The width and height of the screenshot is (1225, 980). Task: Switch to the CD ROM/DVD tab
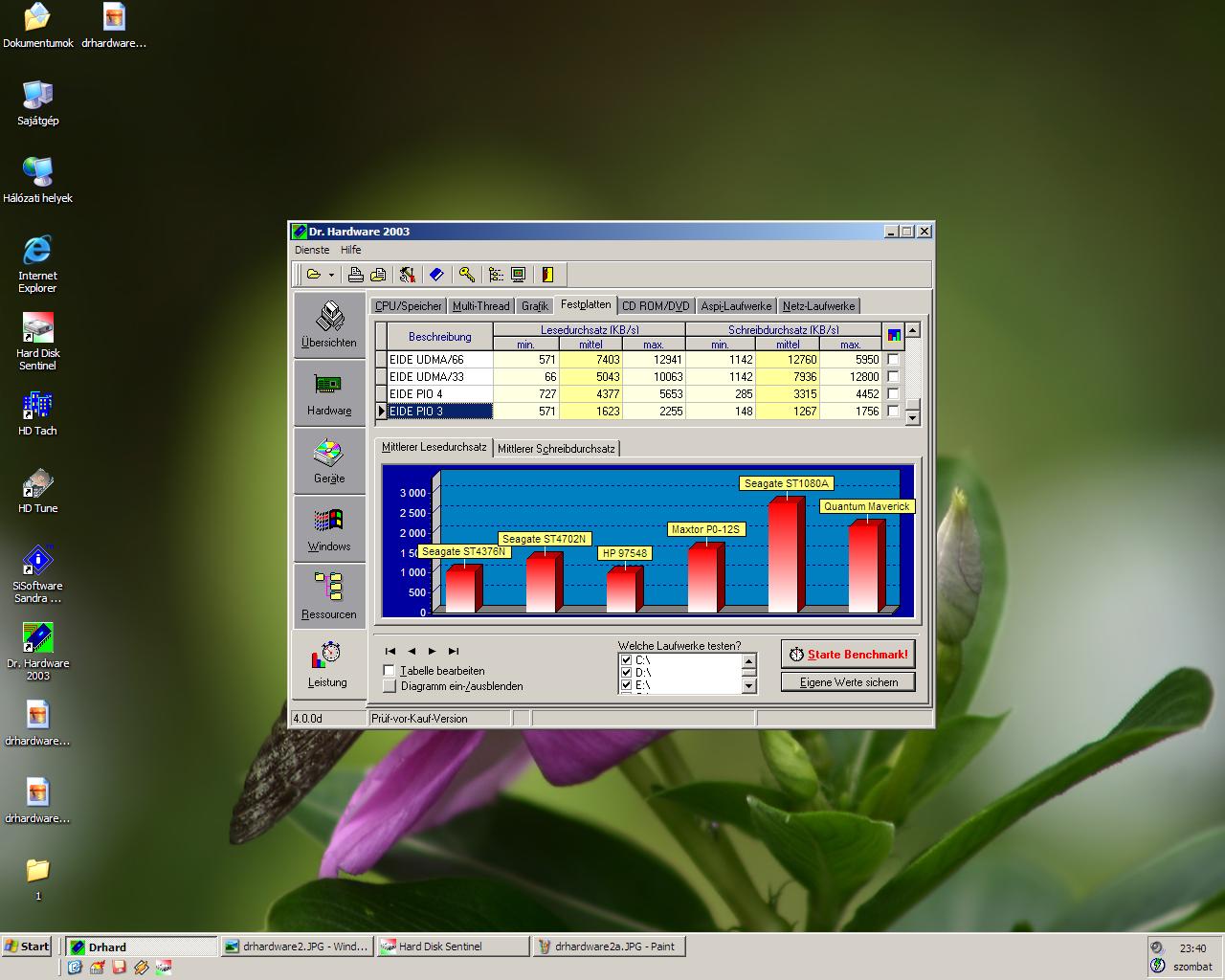point(656,306)
